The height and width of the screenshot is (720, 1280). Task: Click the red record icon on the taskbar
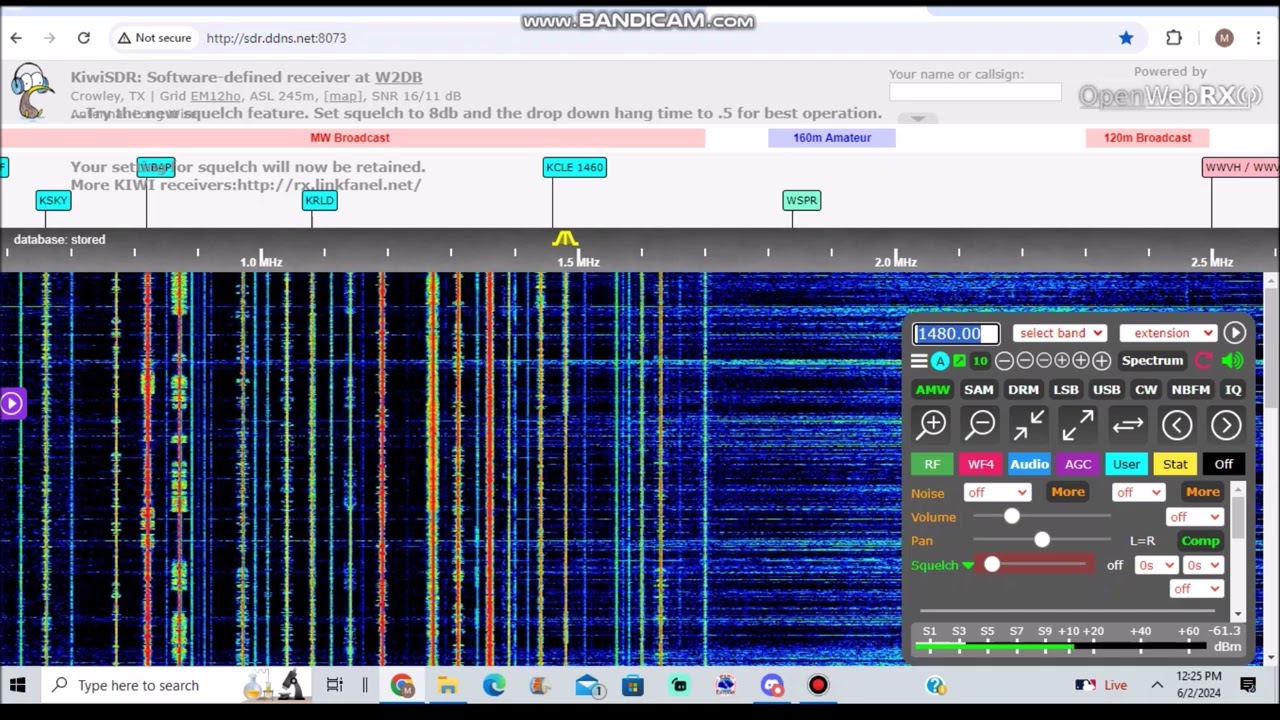(818, 685)
